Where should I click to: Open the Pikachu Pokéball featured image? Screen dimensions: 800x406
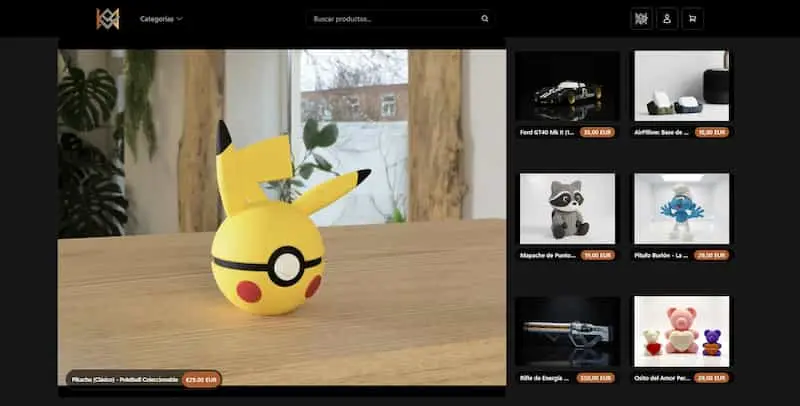(x=282, y=217)
